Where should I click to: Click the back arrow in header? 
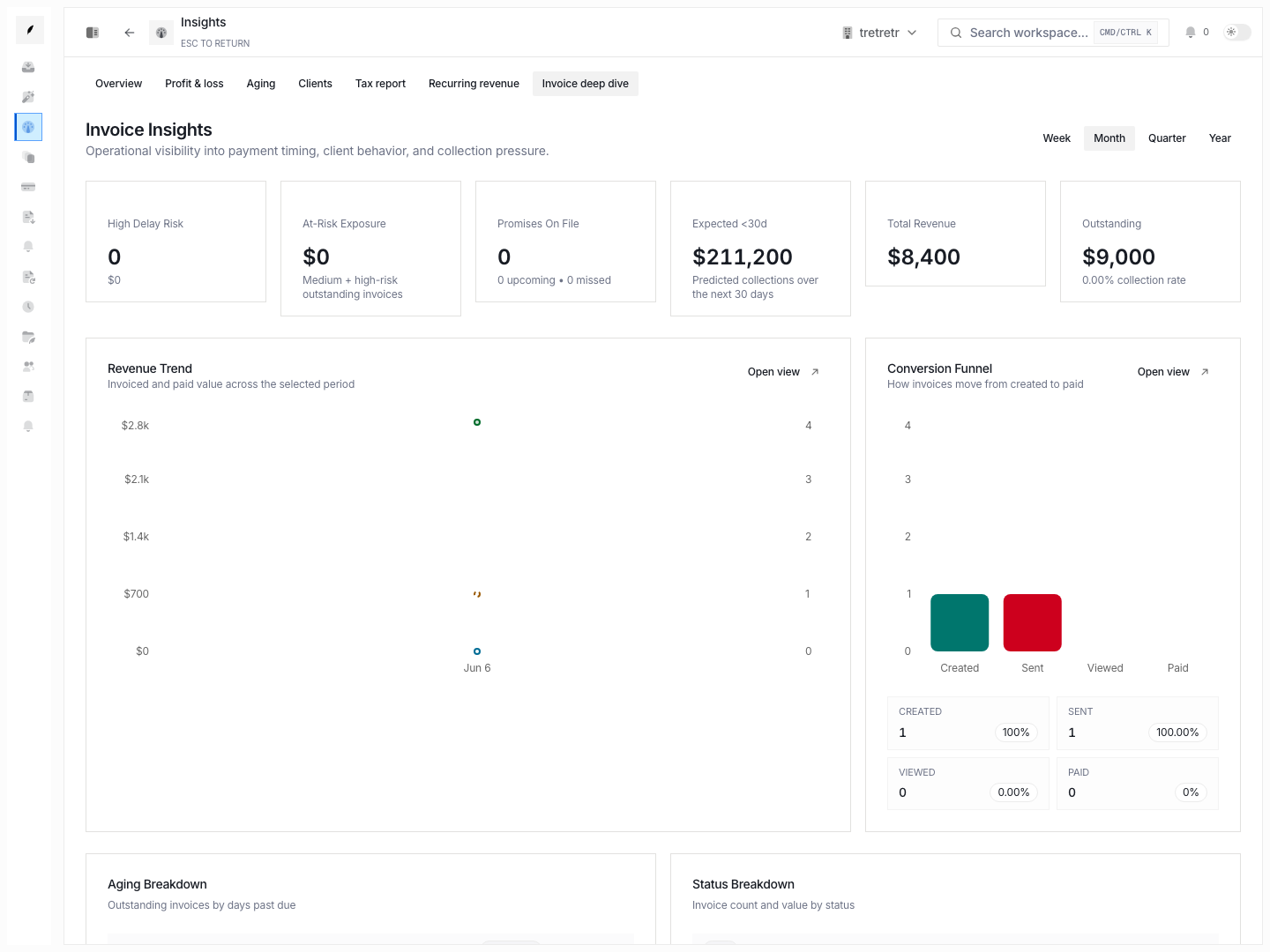[x=130, y=33]
